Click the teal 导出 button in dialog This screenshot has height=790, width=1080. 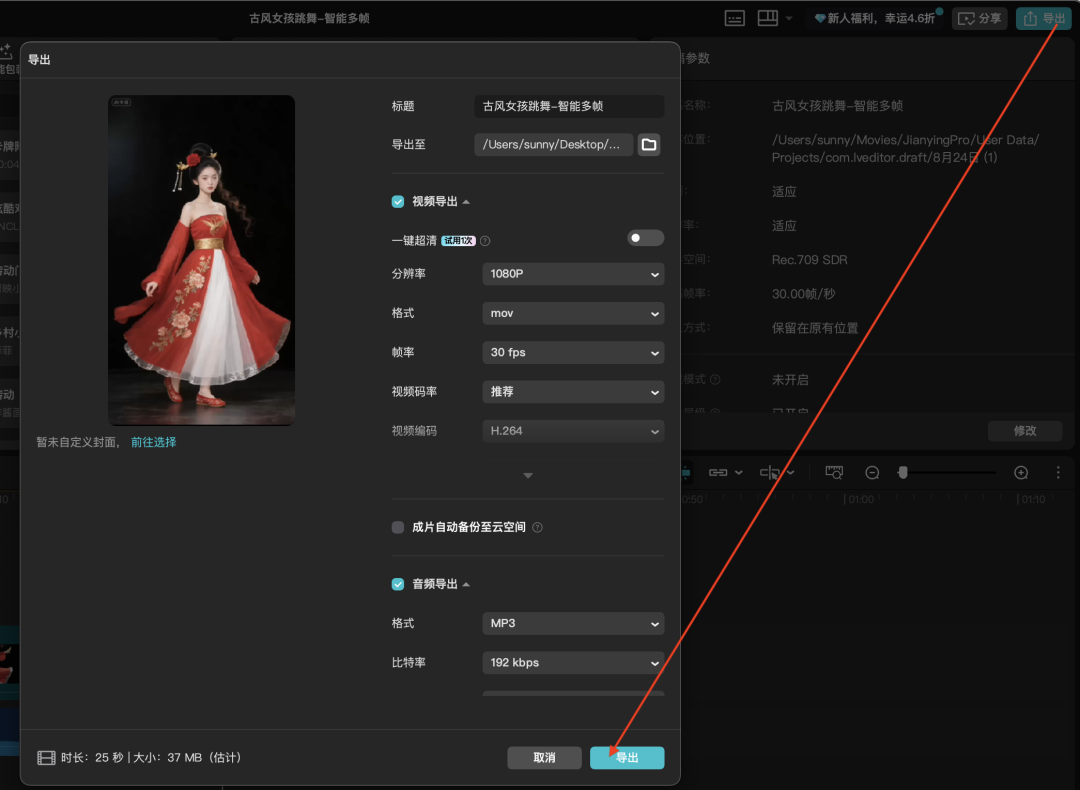(x=627, y=758)
